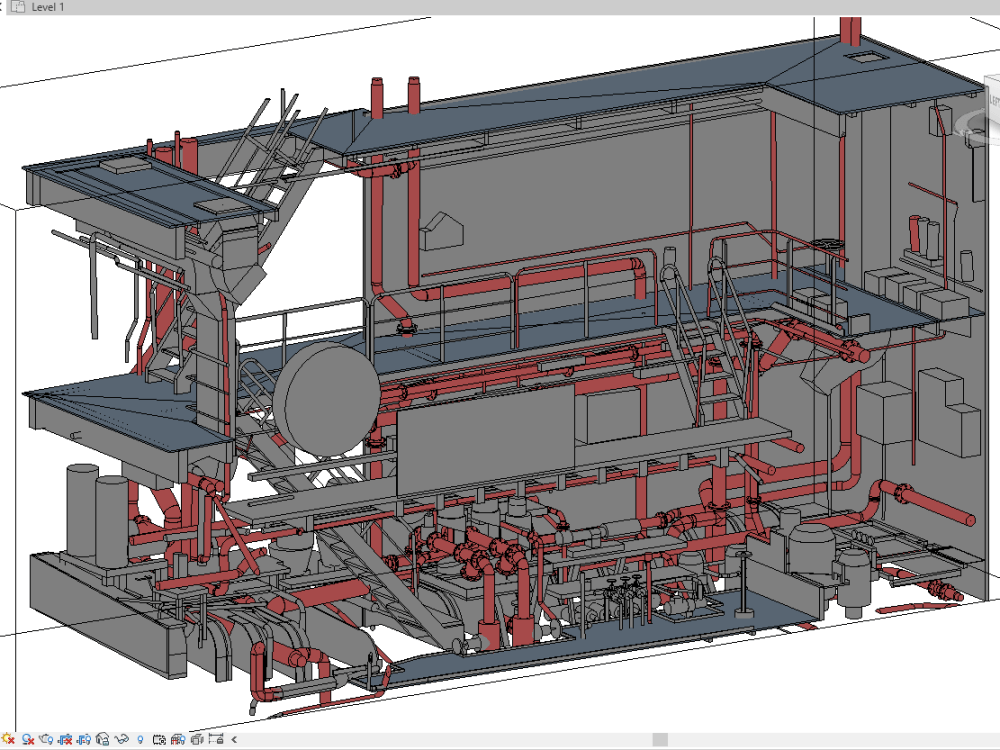Click the Reveal Hidden Elements lightbulb
Screen dimensions: 1000x750
click(140, 740)
